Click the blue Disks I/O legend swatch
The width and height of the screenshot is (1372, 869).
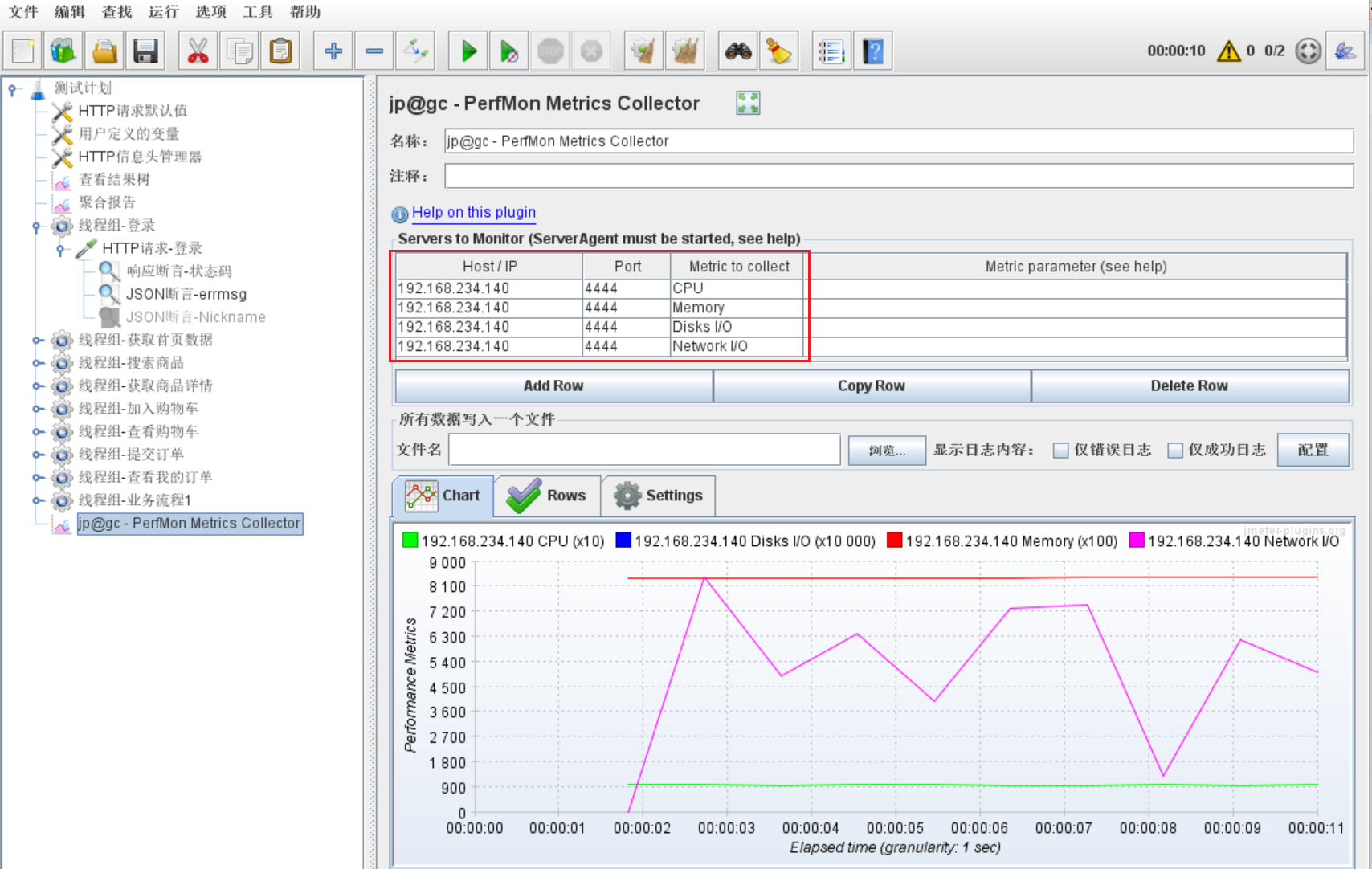click(623, 541)
